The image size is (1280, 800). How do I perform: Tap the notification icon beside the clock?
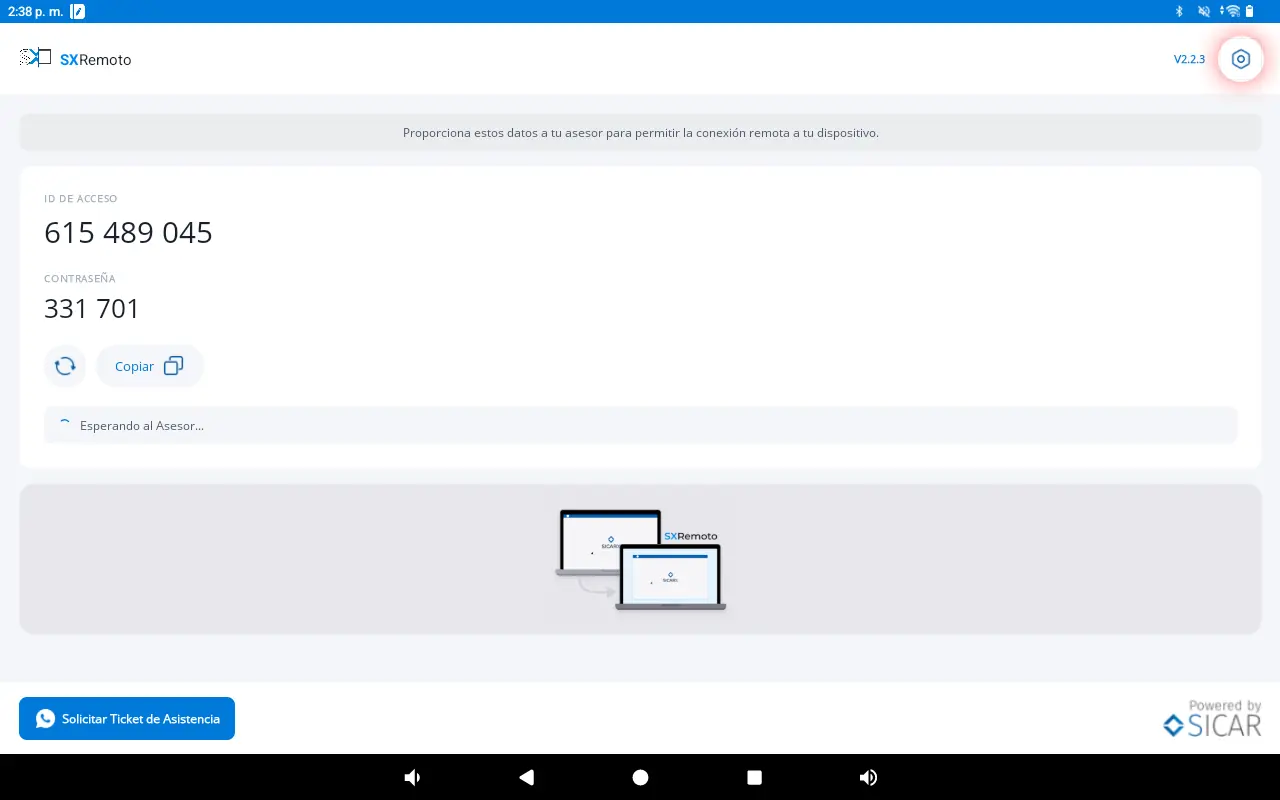tap(78, 11)
